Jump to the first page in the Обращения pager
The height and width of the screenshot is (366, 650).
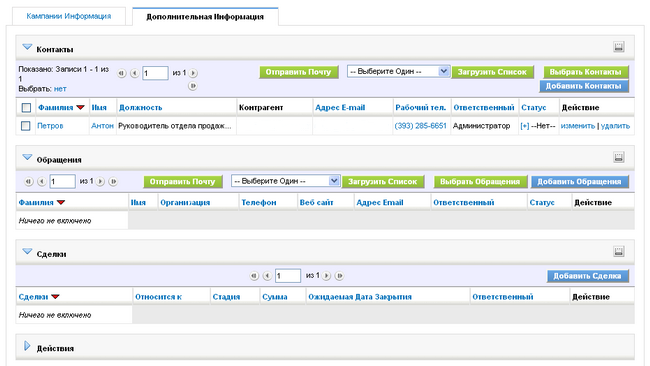click(x=28, y=182)
